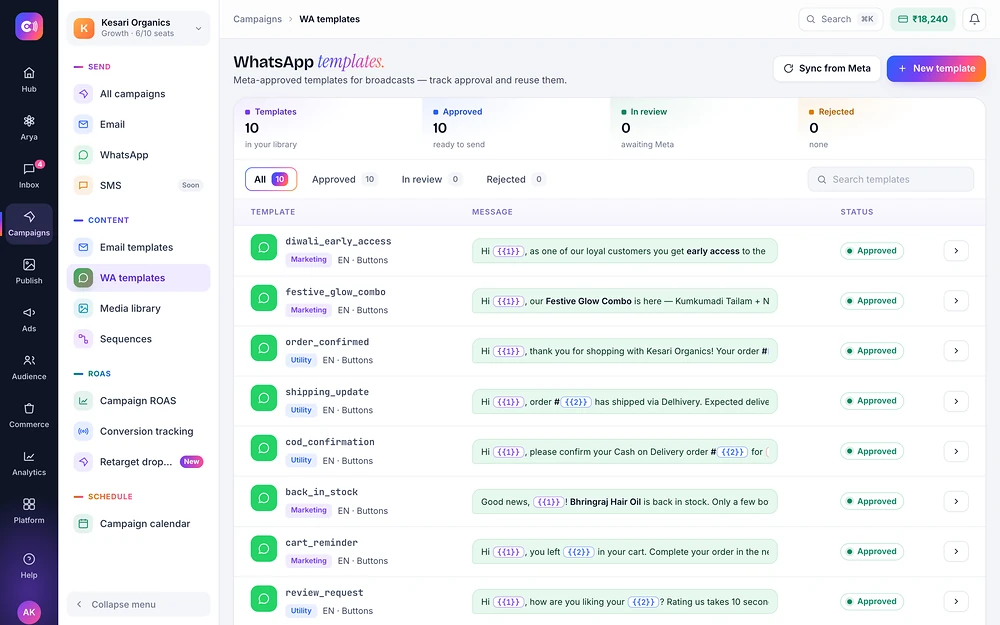Screen dimensions: 1000x625
Task: Click the notifications bell icon
Action: point(974,19)
